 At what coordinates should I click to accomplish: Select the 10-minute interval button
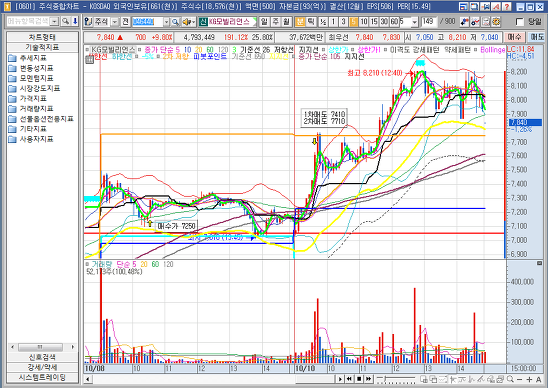pyautogui.click(x=363, y=22)
